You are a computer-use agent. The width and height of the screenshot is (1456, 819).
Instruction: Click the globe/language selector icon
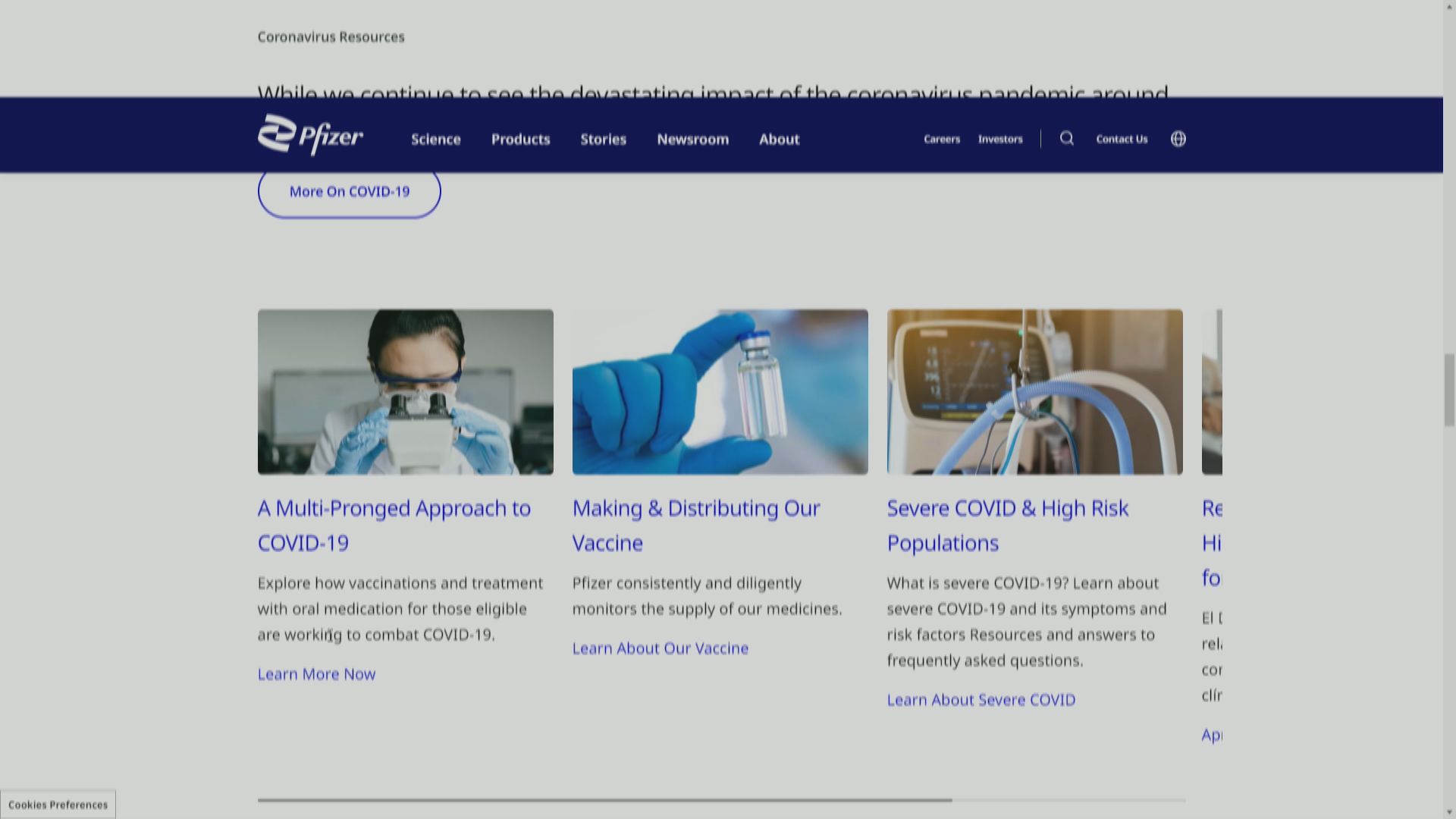(1178, 138)
